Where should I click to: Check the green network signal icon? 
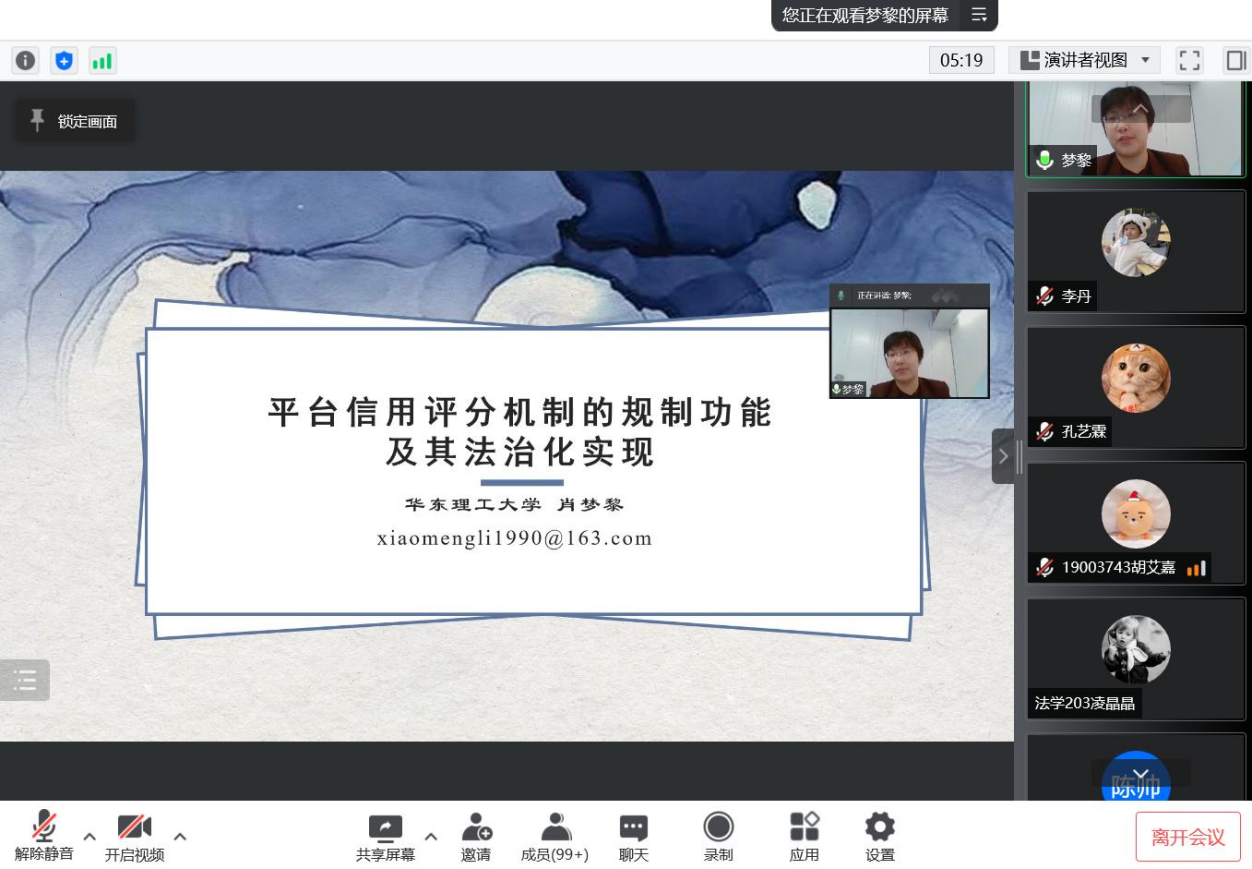click(102, 61)
